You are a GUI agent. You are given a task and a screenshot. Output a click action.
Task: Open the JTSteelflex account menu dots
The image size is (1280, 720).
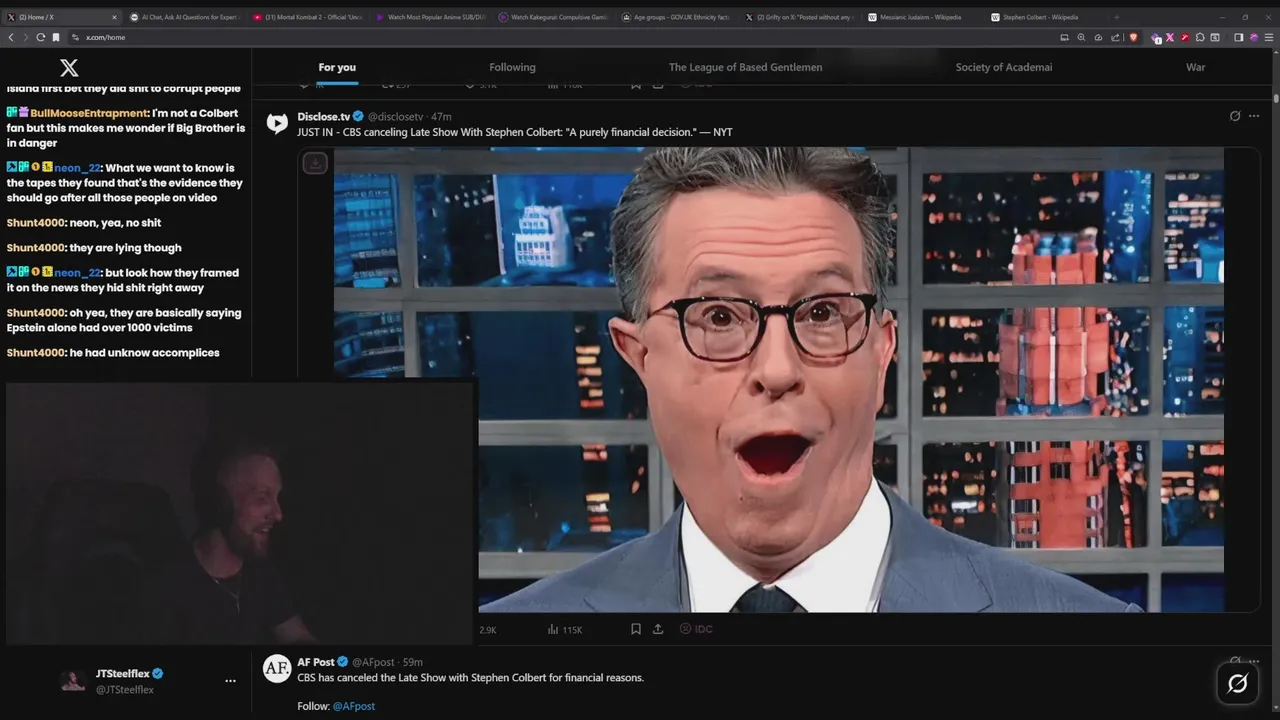click(230, 681)
